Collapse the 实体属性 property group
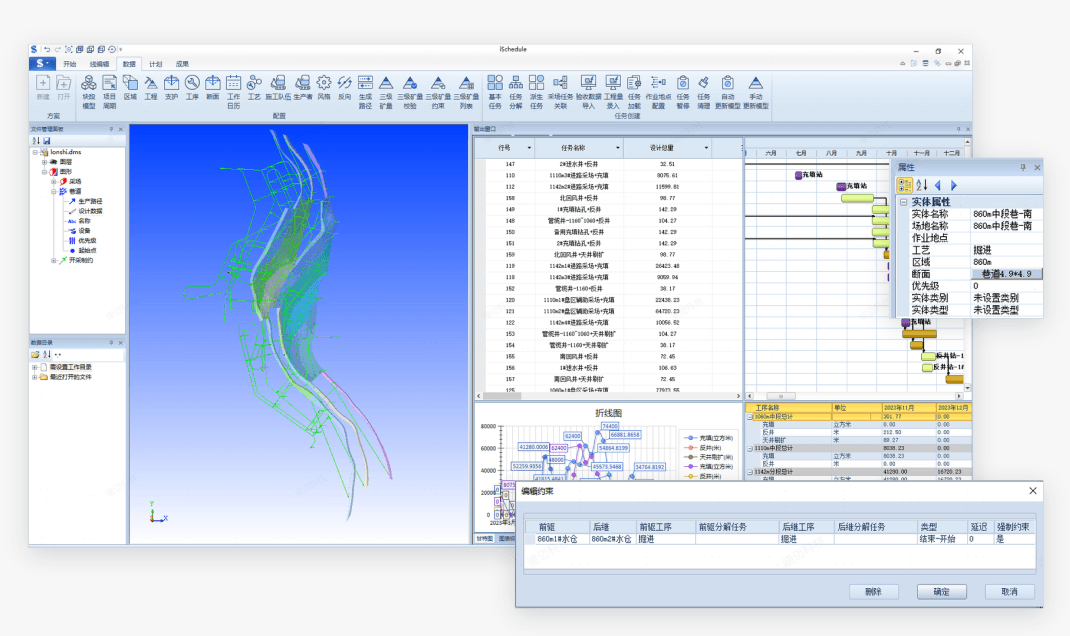Screen dimensions: 1070x636 903,202
